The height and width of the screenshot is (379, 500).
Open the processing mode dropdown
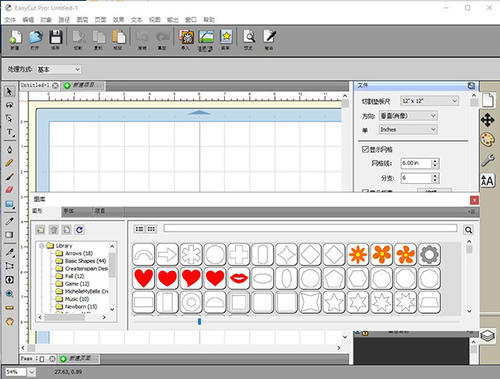[x=59, y=69]
